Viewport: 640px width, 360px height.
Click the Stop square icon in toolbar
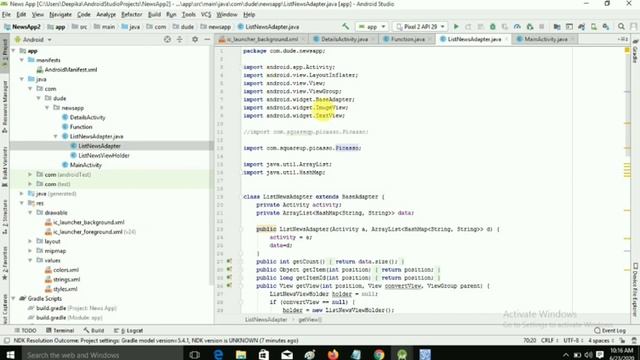(x=542, y=27)
